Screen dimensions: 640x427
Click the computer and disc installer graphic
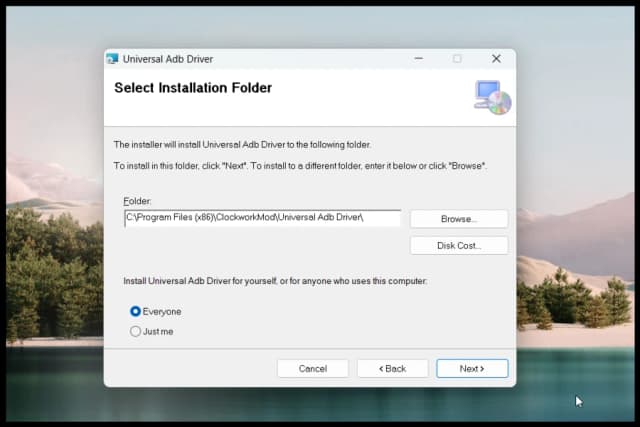(x=492, y=98)
